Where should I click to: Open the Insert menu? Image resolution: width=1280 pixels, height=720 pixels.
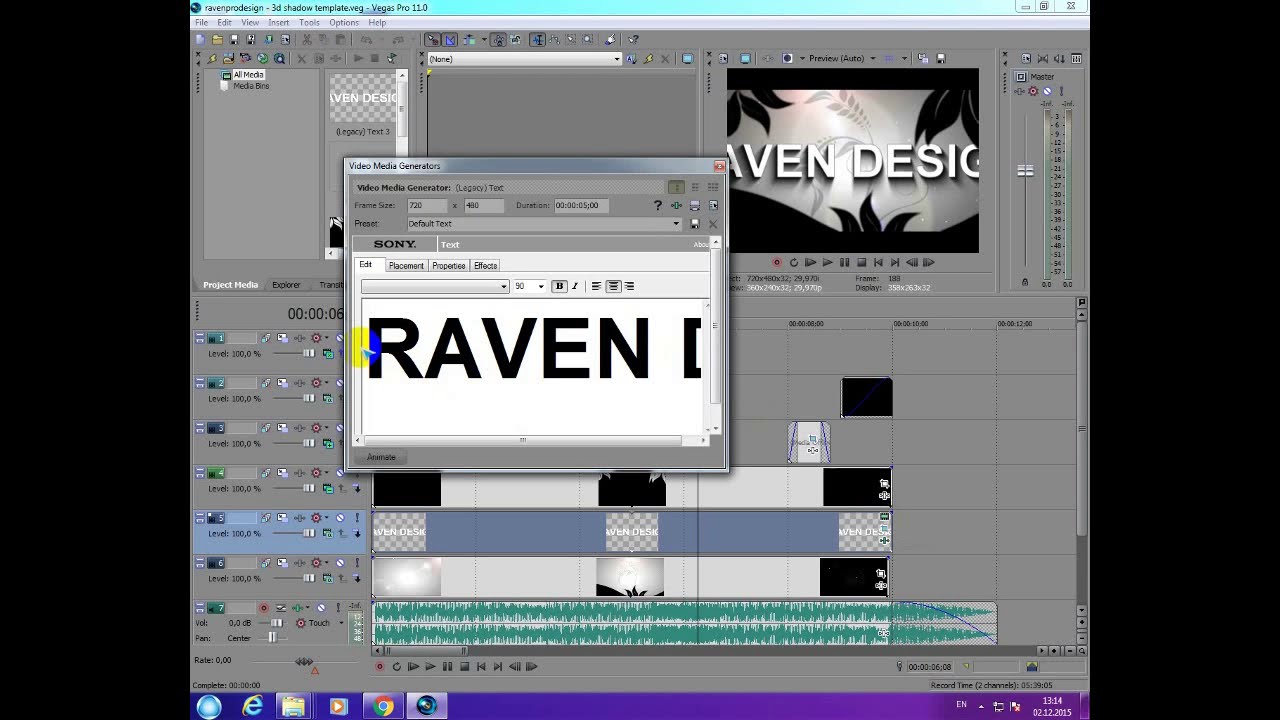pyautogui.click(x=278, y=22)
